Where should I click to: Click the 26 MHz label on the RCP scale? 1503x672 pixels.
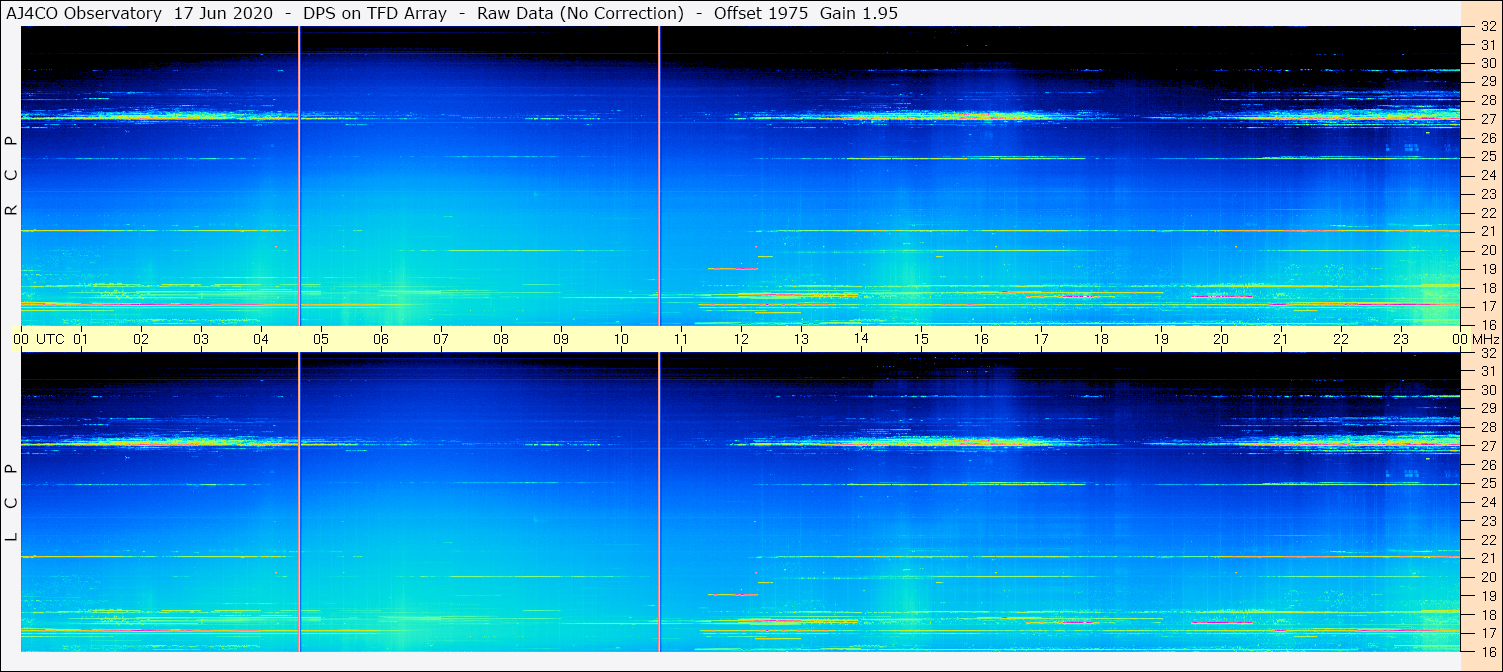tap(1487, 138)
